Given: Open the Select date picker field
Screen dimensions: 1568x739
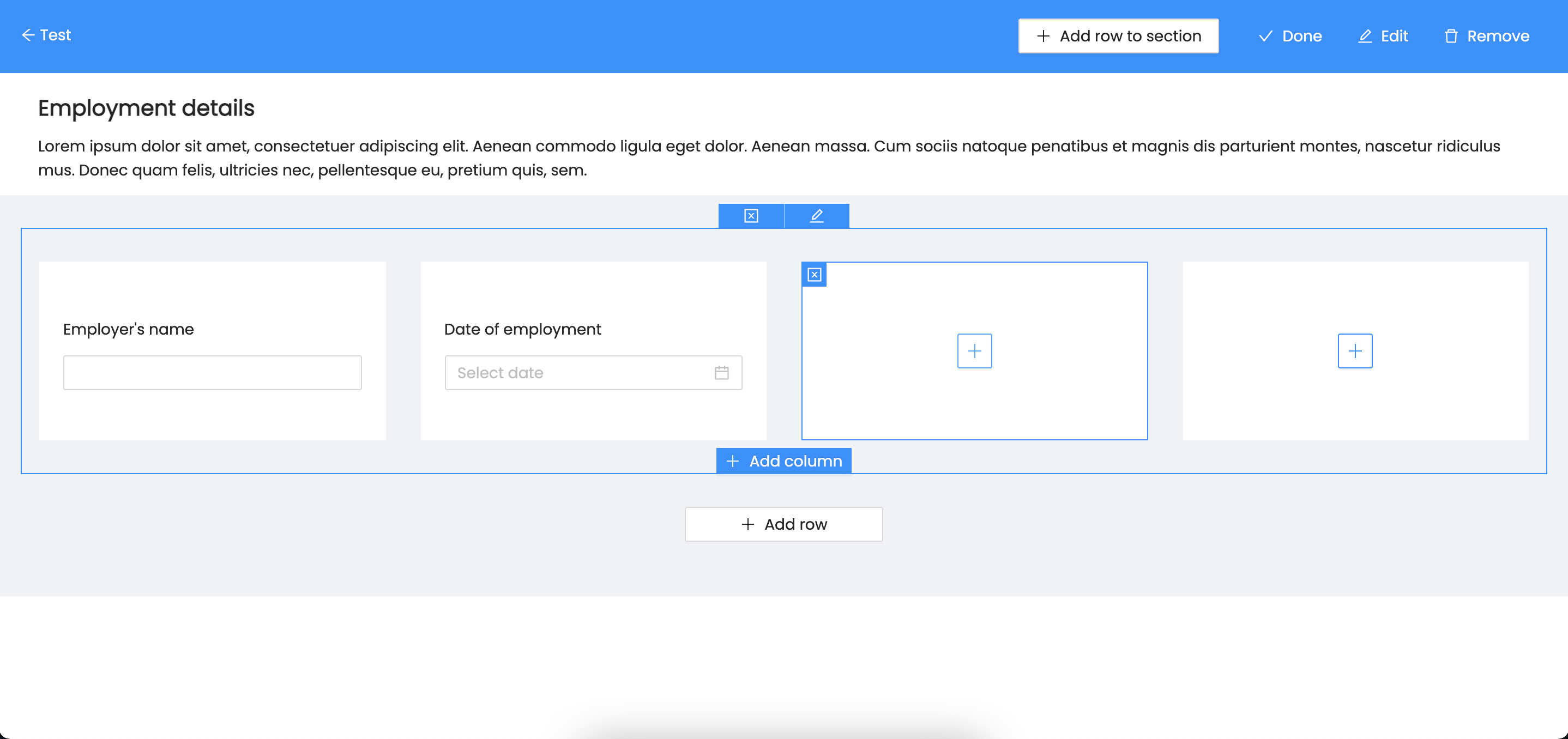Looking at the screenshot, I should pyautogui.click(x=578, y=373).
